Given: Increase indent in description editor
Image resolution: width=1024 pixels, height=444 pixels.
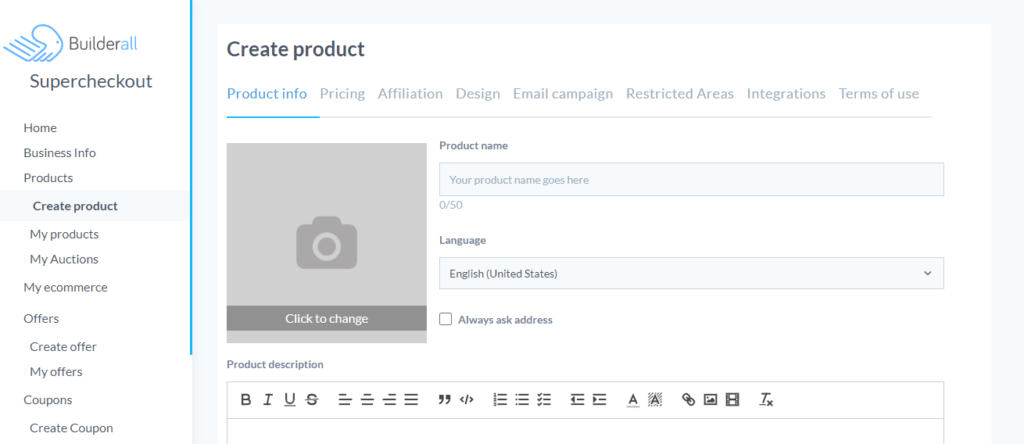Looking at the screenshot, I should point(600,400).
